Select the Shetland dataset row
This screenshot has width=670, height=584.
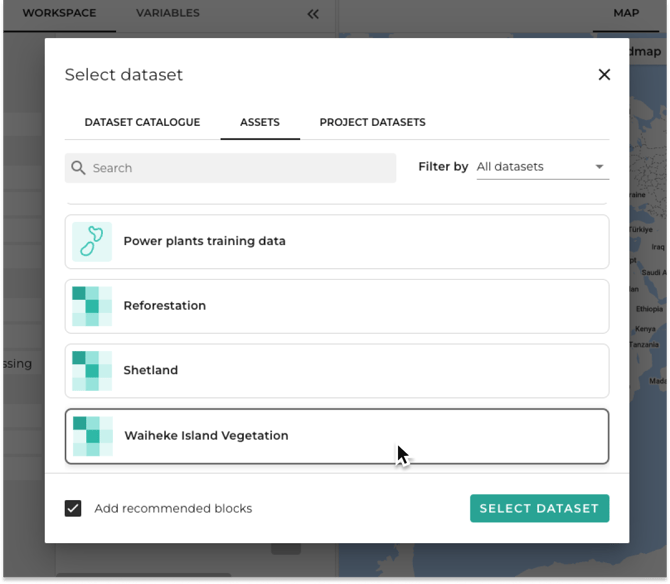coord(337,370)
